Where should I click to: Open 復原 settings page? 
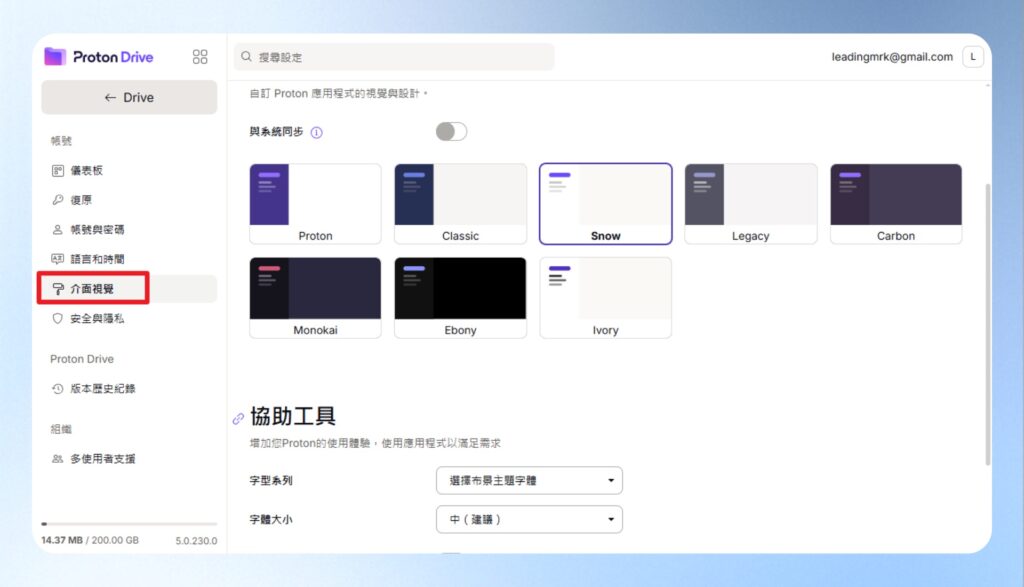coord(129,200)
